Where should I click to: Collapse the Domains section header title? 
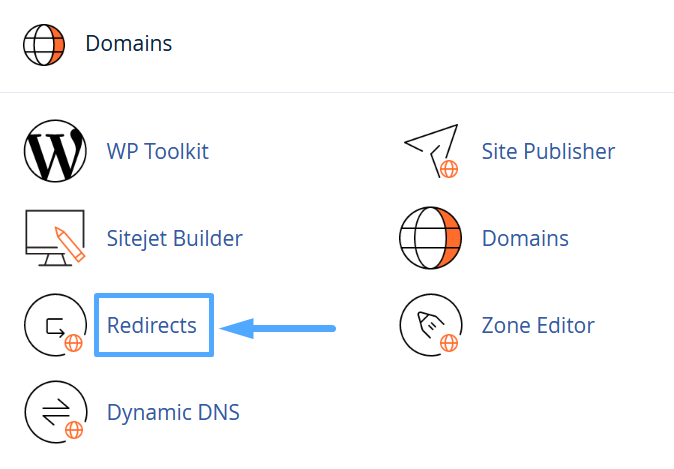128,44
